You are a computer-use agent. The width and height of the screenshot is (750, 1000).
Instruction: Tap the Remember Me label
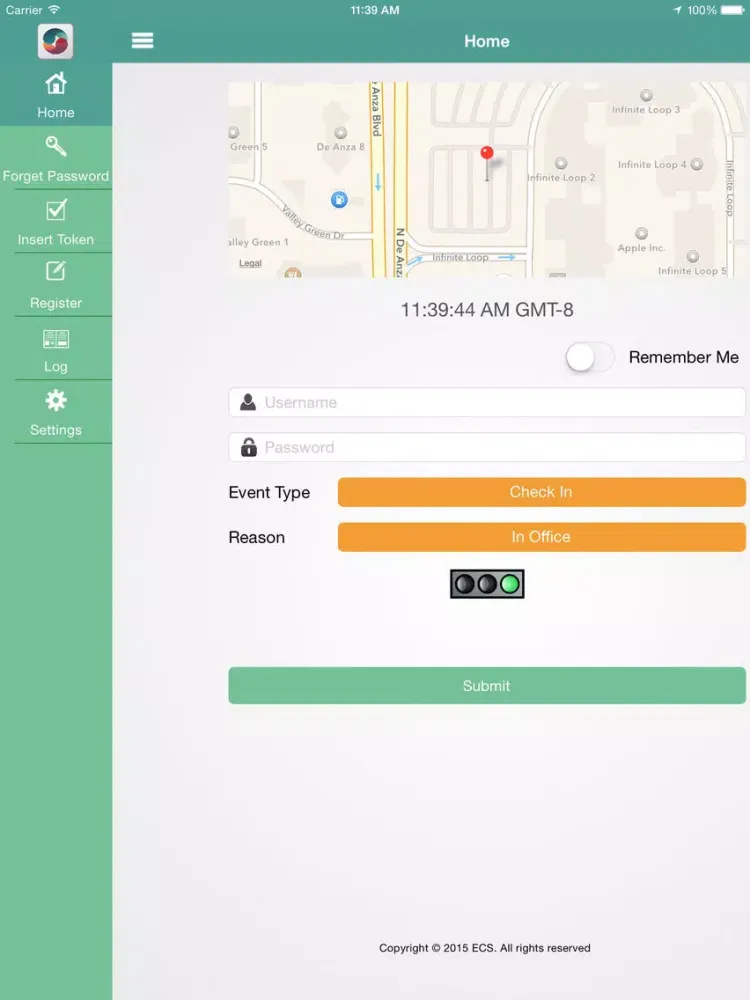coord(684,357)
